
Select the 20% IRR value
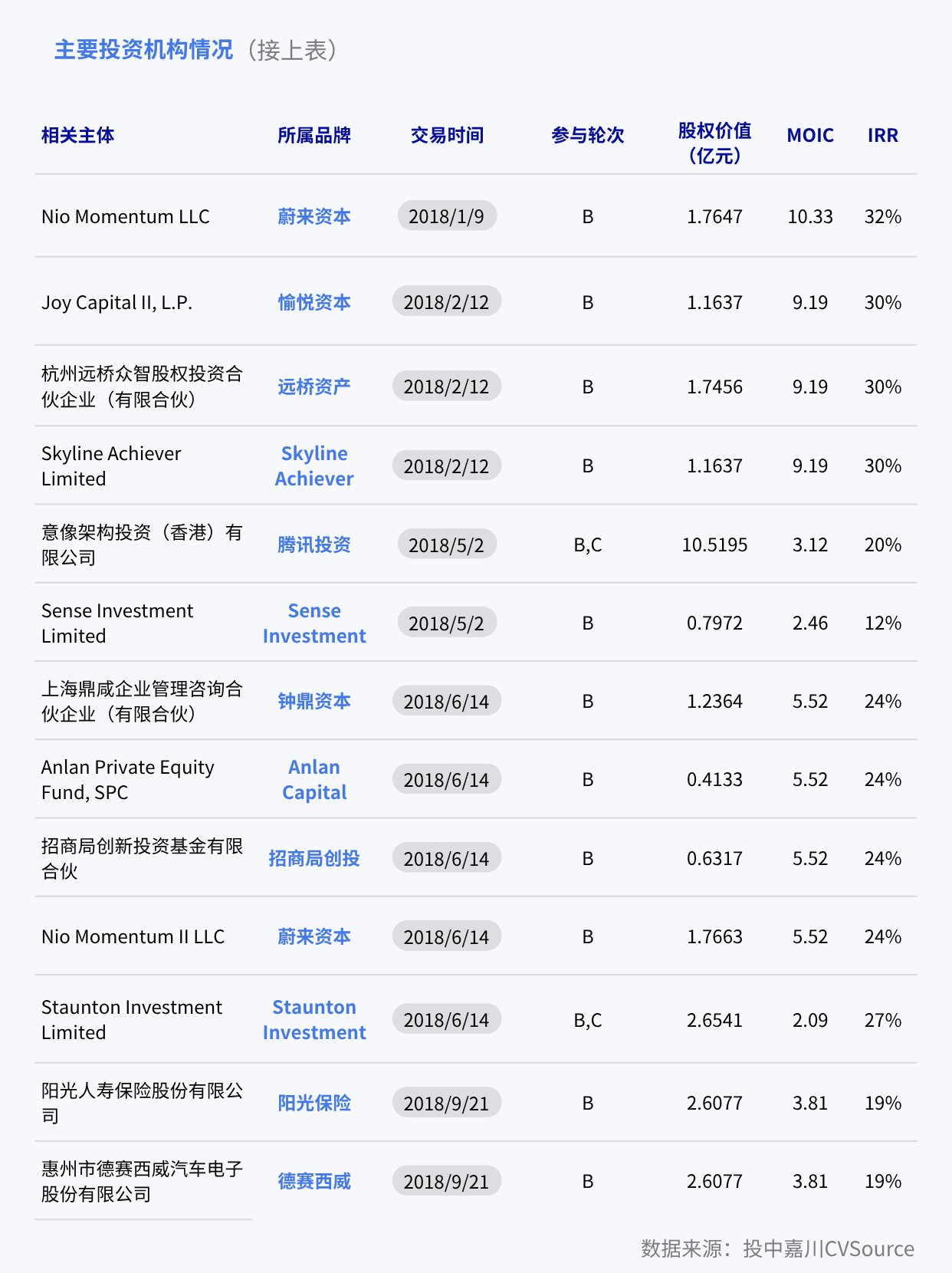883,544
